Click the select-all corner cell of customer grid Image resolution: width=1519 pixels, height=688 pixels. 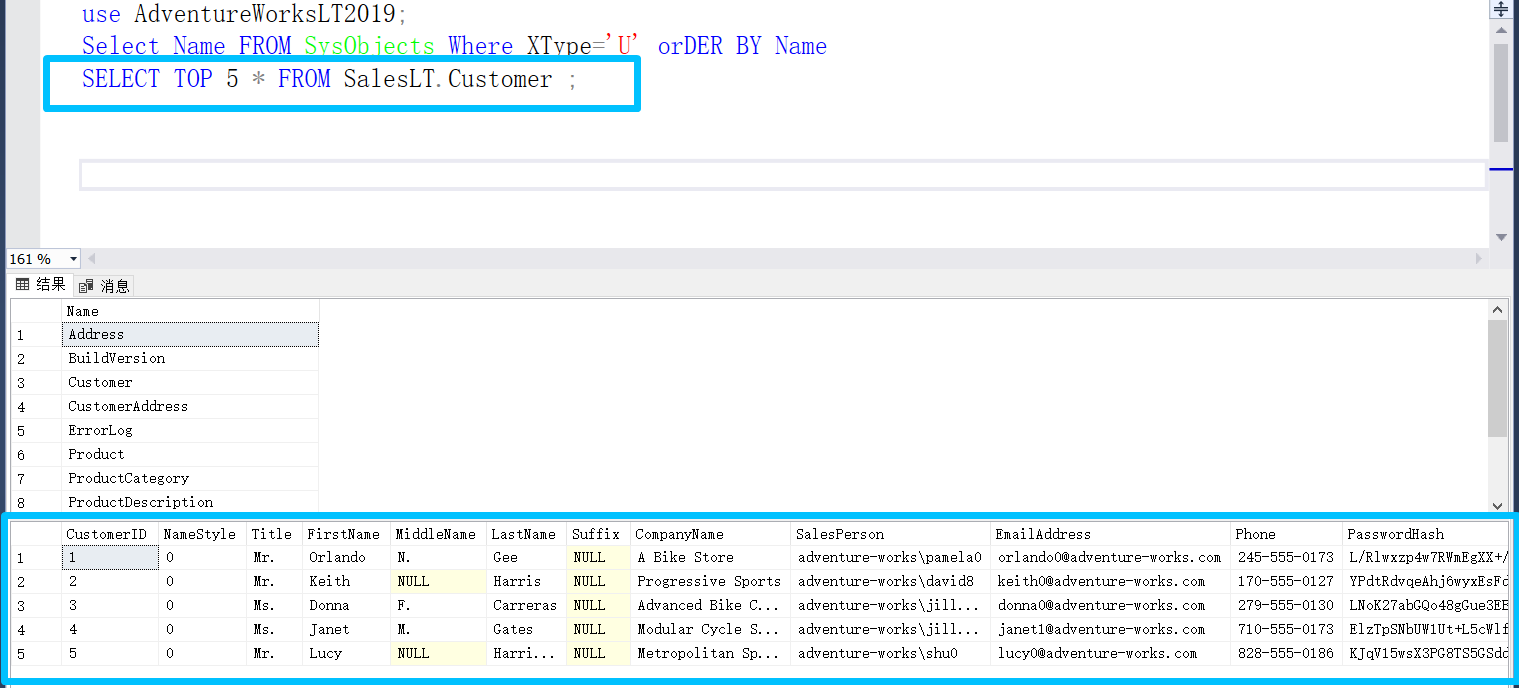pyautogui.click(x=36, y=534)
